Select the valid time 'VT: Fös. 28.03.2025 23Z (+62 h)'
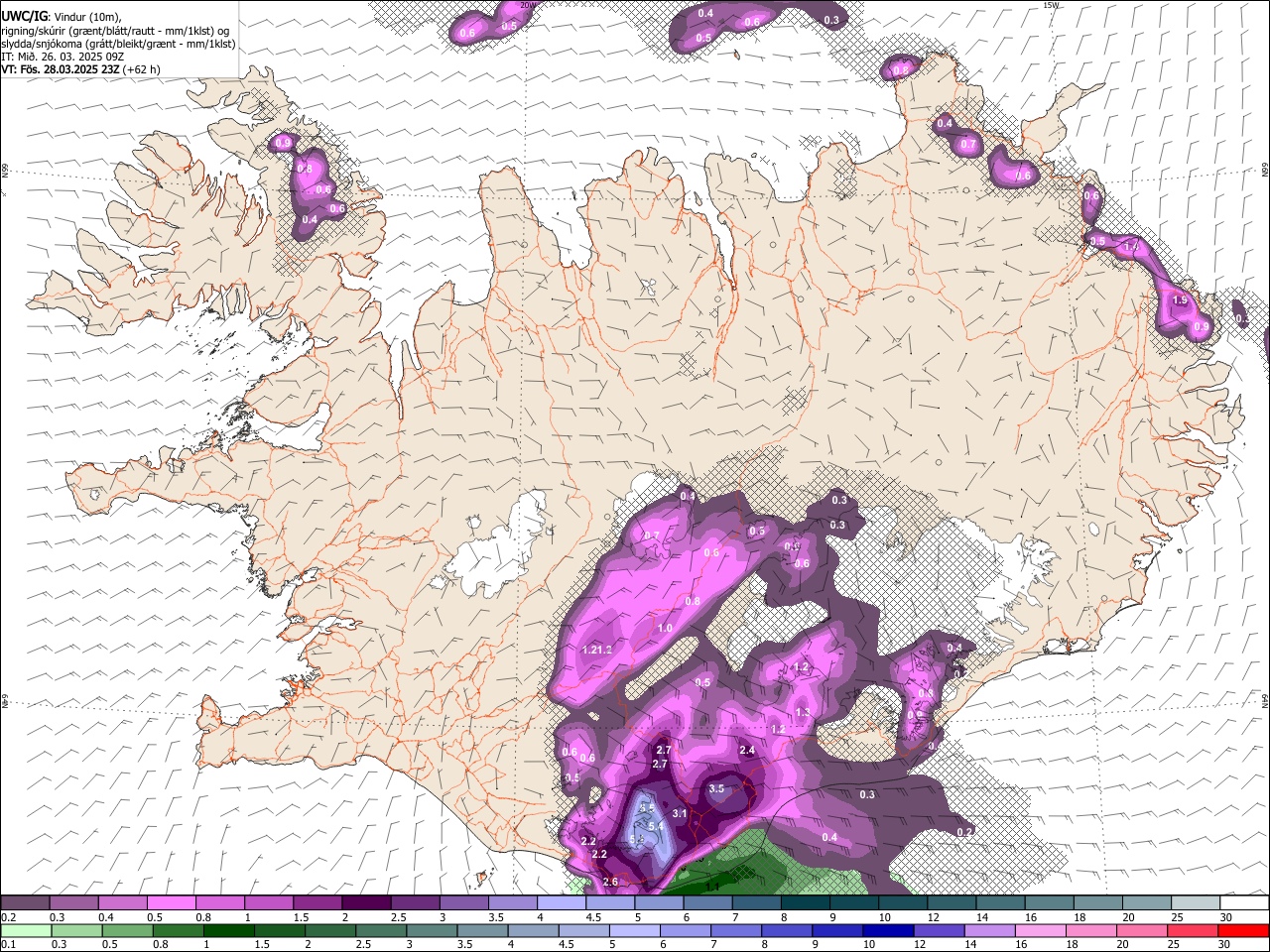 80,69
